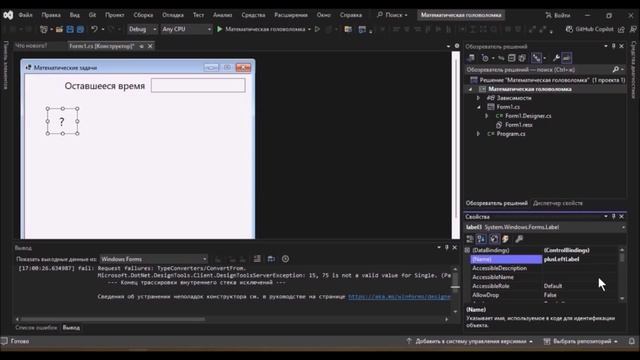The width and height of the screenshot is (640, 360).
Task: Open startup project dropdown arrow
Action: [309, 29]
